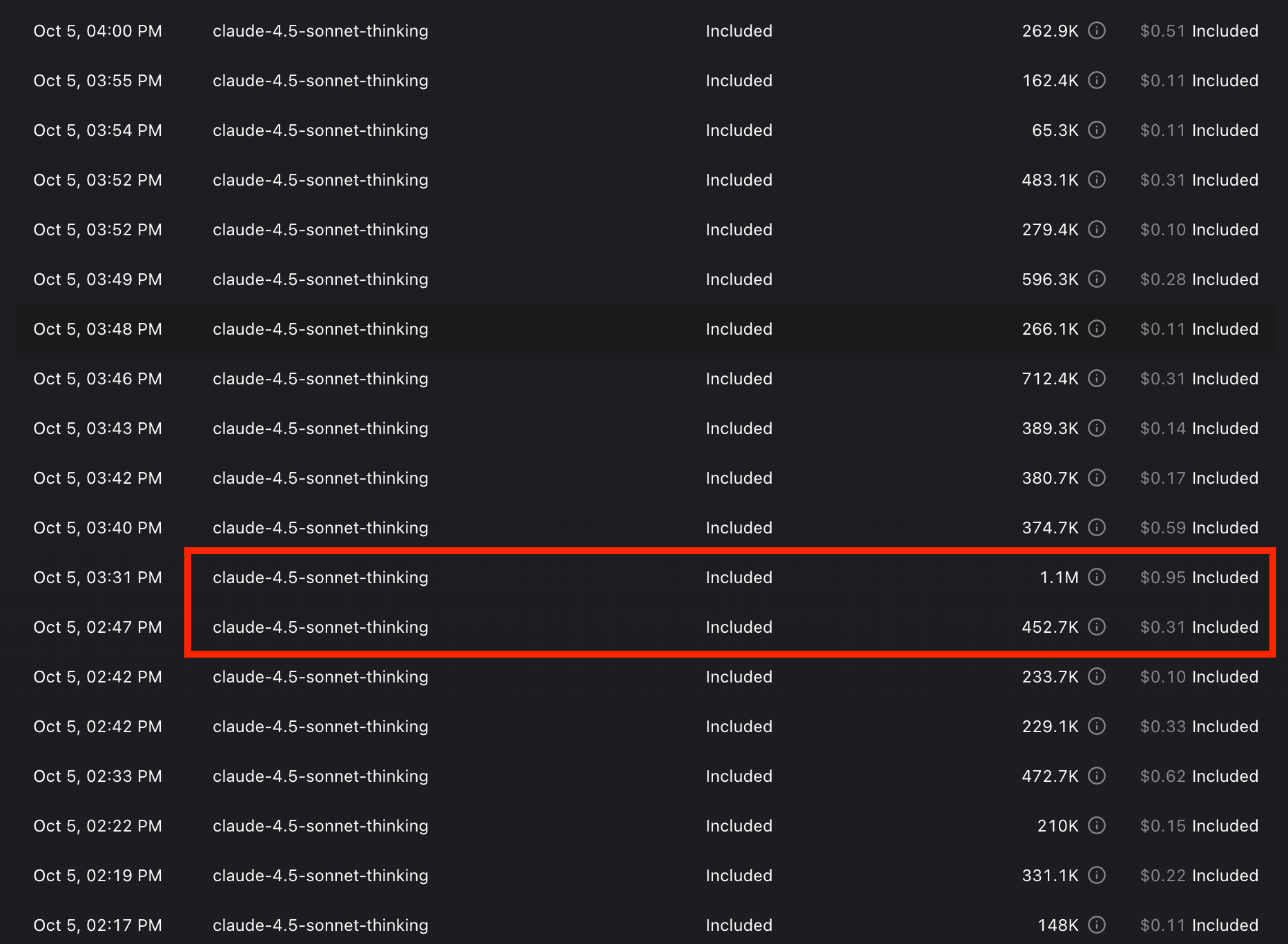Image resolution: width=1288 pixels, height=944 pixels.
Task: Click the $0.62 Included cost cell
Action: click(x=1199, y=776)
